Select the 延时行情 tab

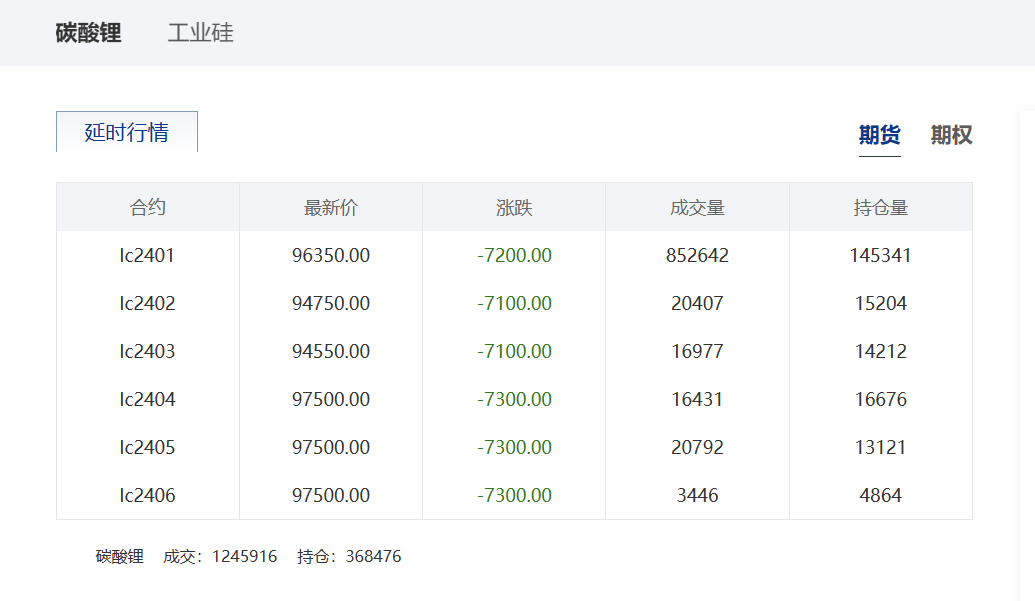127,132
